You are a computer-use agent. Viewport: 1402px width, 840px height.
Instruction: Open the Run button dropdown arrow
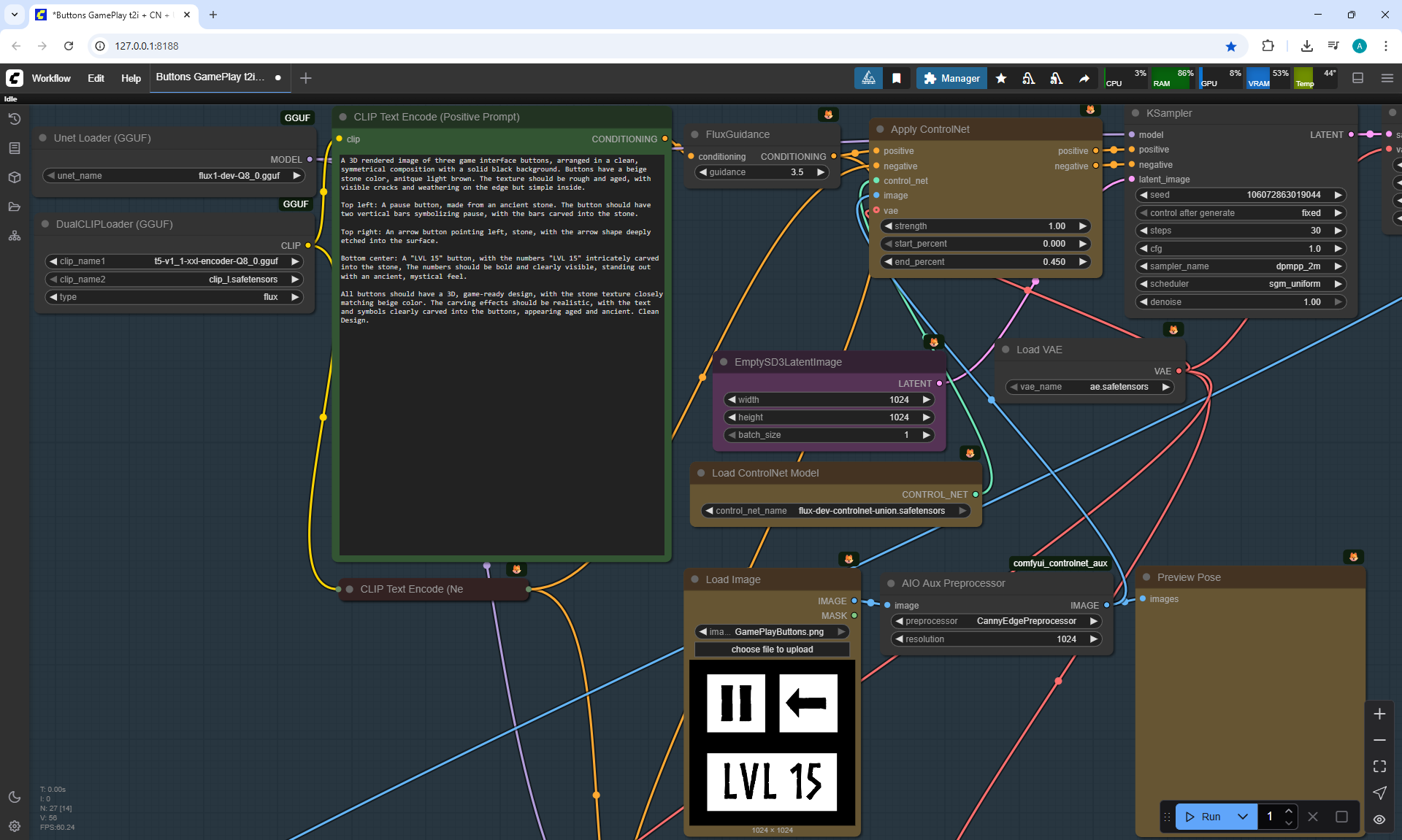point(1243,817)
